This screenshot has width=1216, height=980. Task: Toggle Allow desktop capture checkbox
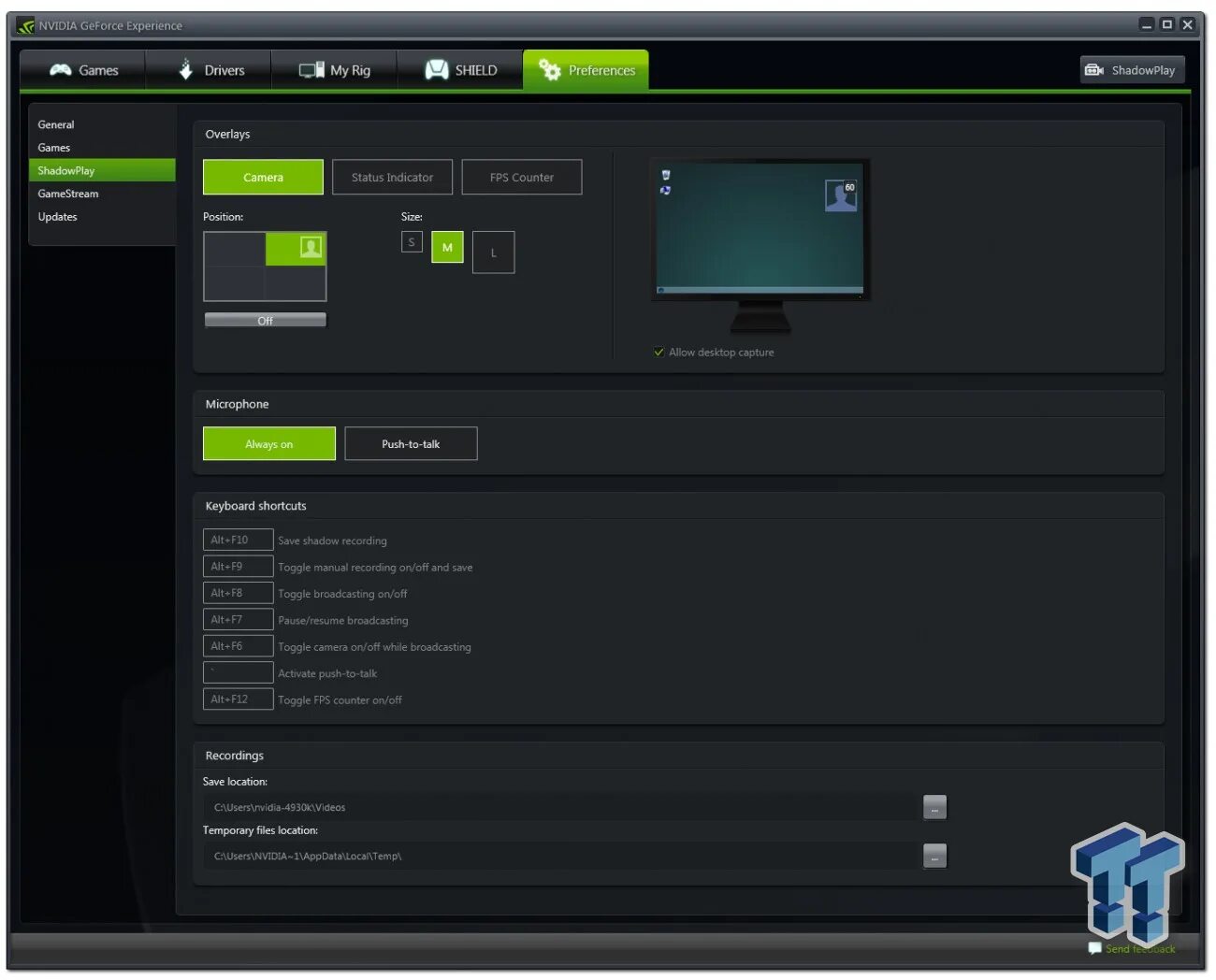tap(659, 353)
